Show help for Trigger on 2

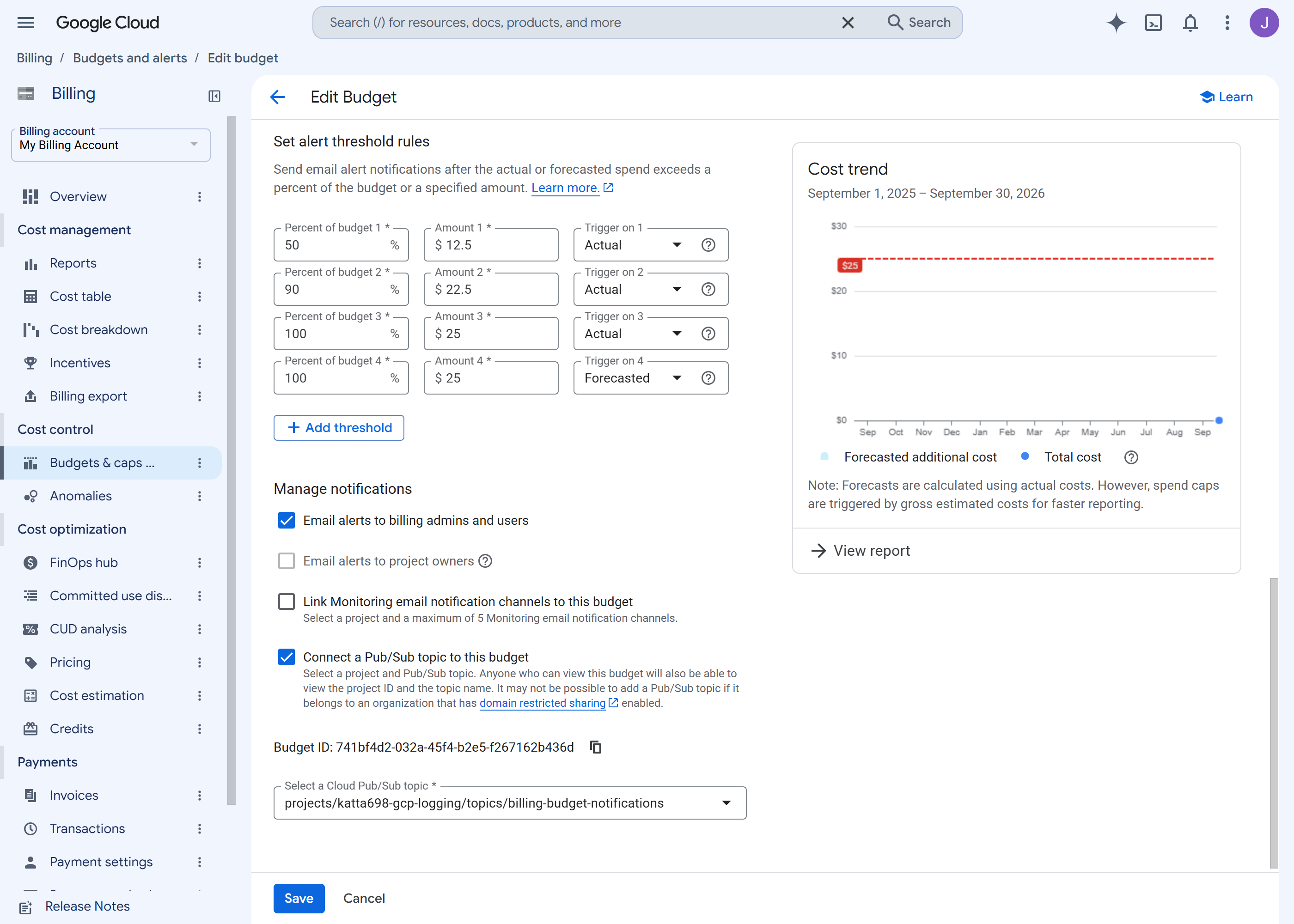pyautogui.click(x=708, y=290)
